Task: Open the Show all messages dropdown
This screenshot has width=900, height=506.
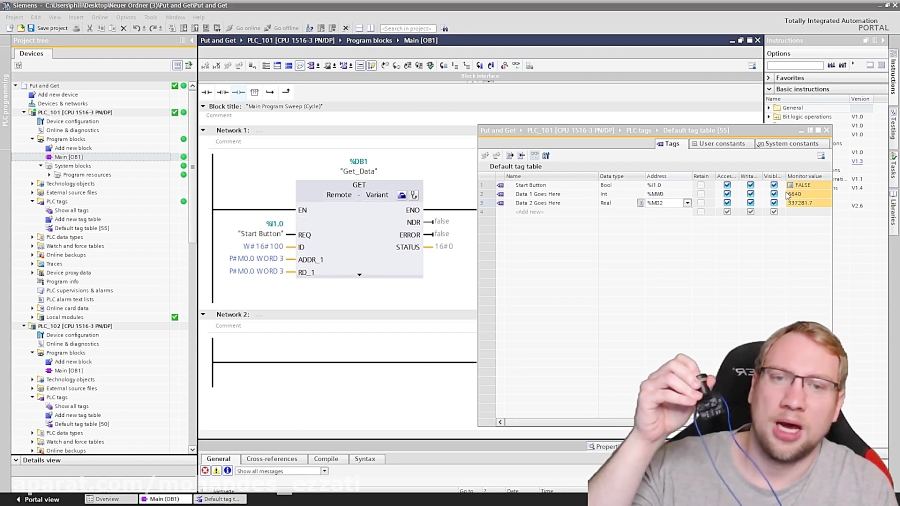Action: coord(326,470)
